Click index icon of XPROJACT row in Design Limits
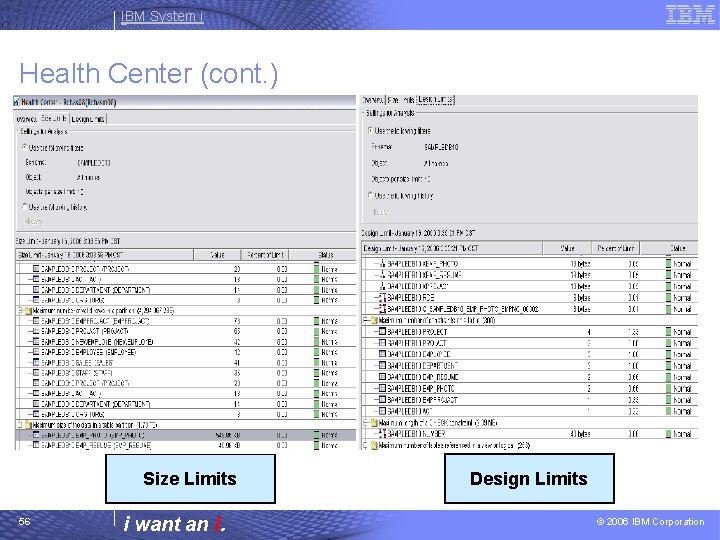 pyautogui.click(x=382, y=286)
